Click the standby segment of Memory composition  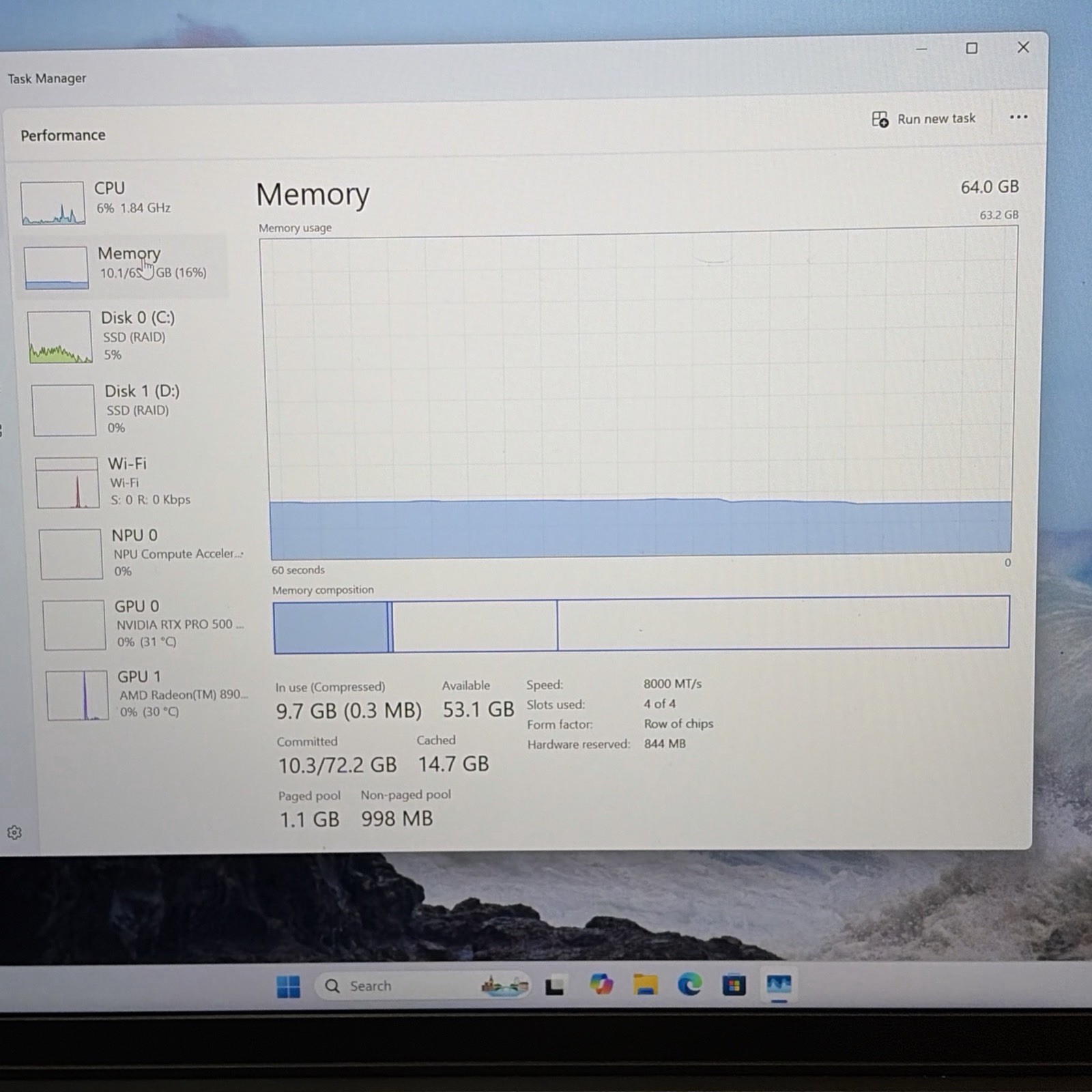click(475, 626)
